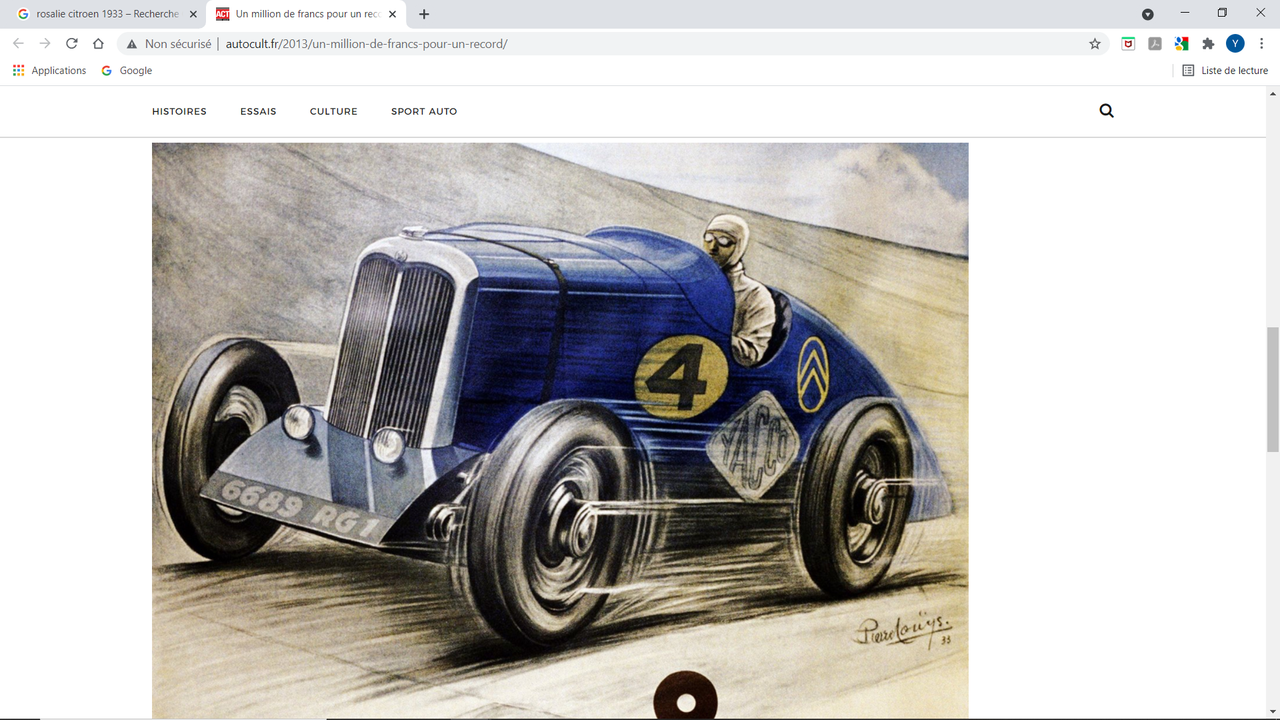Open the HISTOIRES menu item
The height and width of the screenshot is (720, 1280).
pos(179,111)
